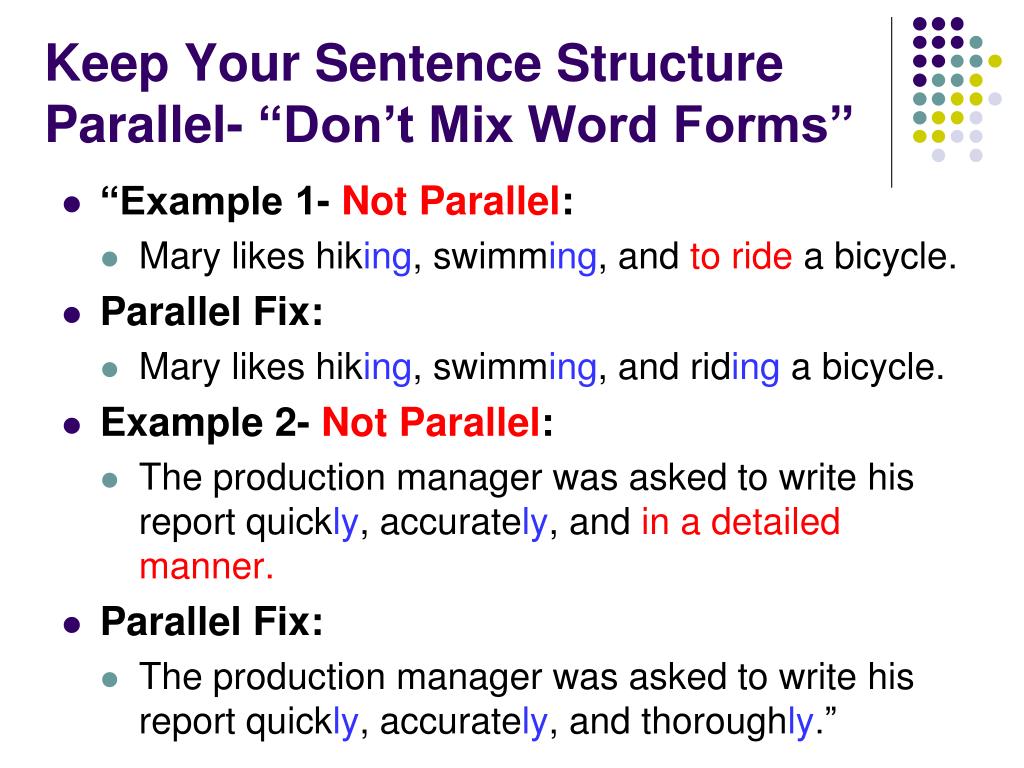Click the heading text 'Example 2-'
Image resolution: width=1024 pixels, height=768 pixels.
click(206, 422)
